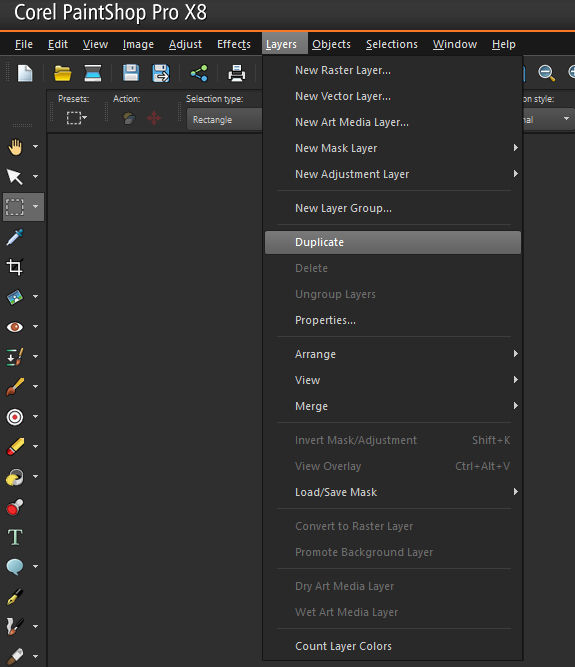This screenshot has width=575, height=667.
Task: Select the target-shaped Lighten/Darken tool
Action: point(15,417)
